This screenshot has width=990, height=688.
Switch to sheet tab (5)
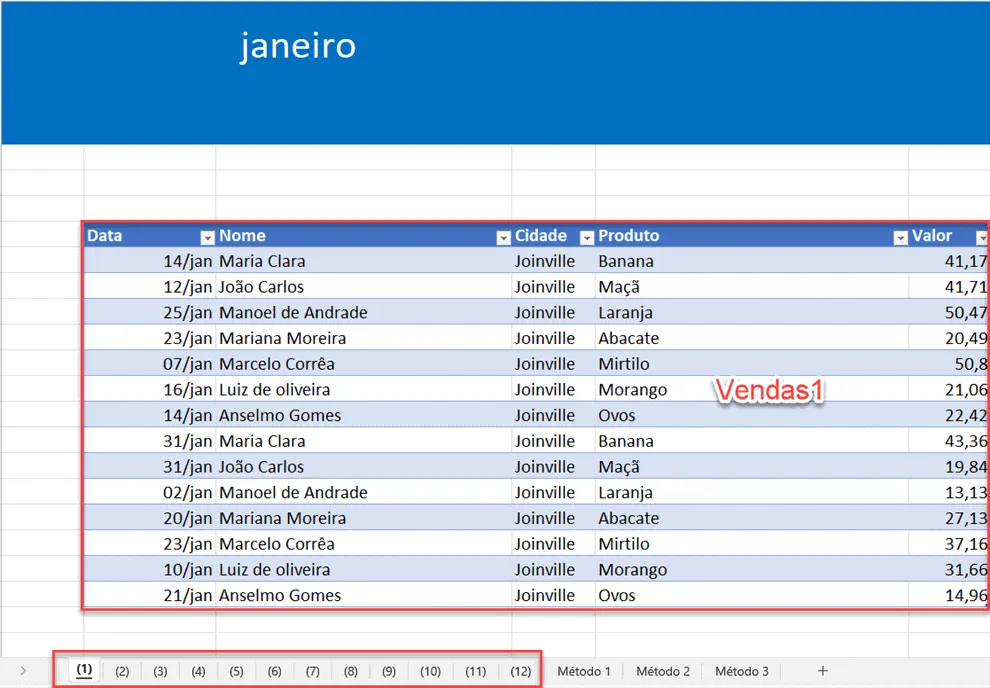(236, 671)
